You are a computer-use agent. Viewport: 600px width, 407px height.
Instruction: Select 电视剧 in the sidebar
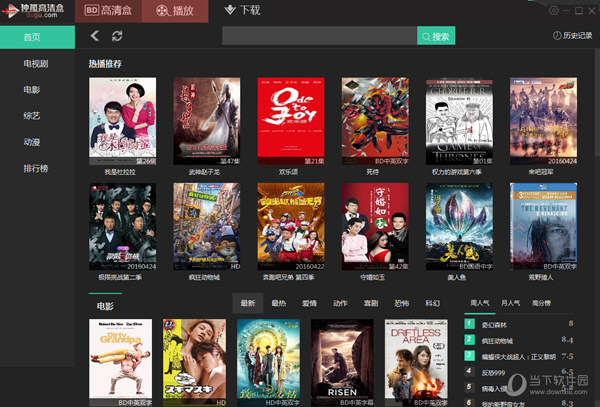coord(36,63)
